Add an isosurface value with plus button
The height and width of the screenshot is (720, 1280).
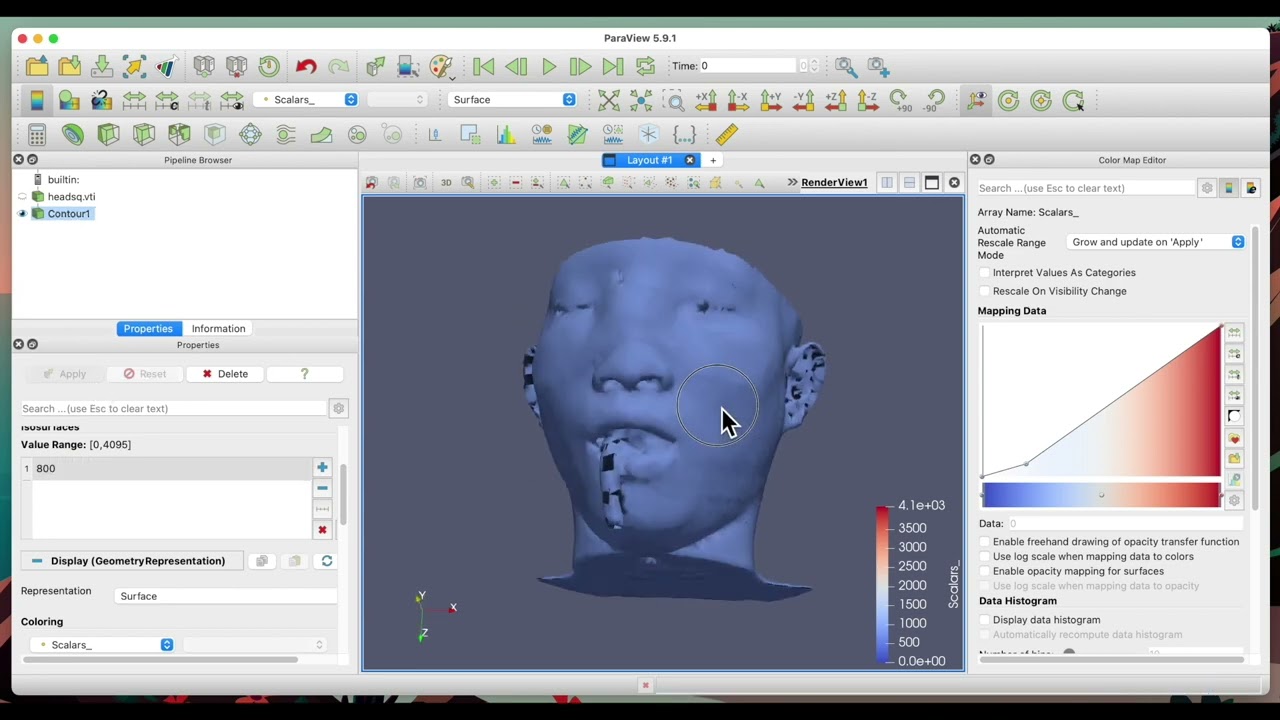pos(322,468)
